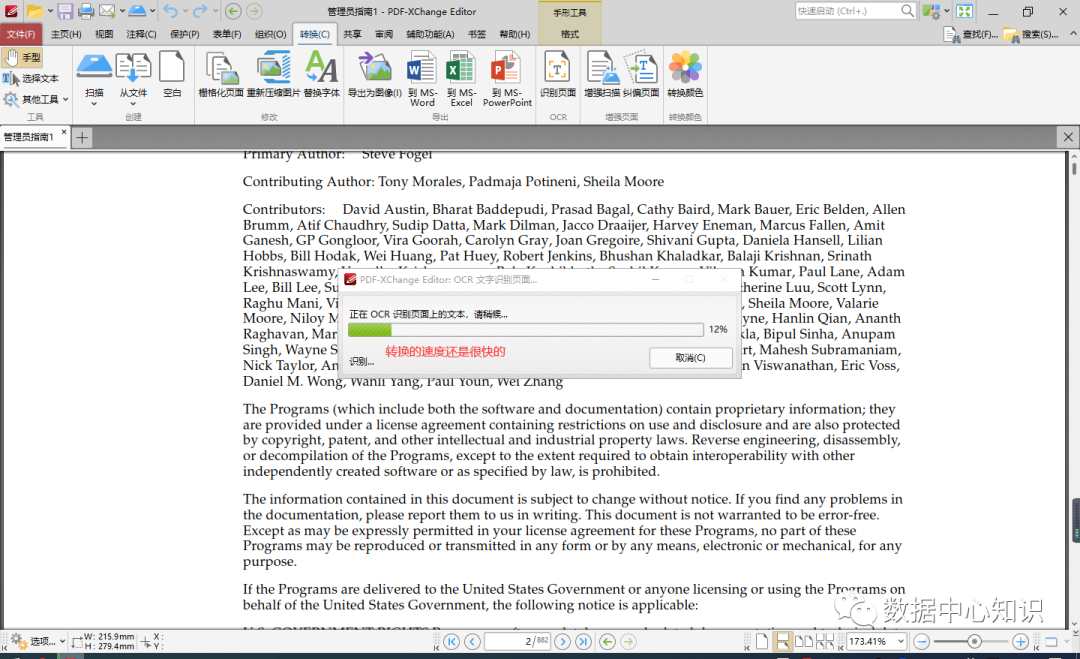The height and width of the screenshot is (659, 1080).
Task: Select two pages facing layout
Action: pyautogui.click(x=804, y=642)
